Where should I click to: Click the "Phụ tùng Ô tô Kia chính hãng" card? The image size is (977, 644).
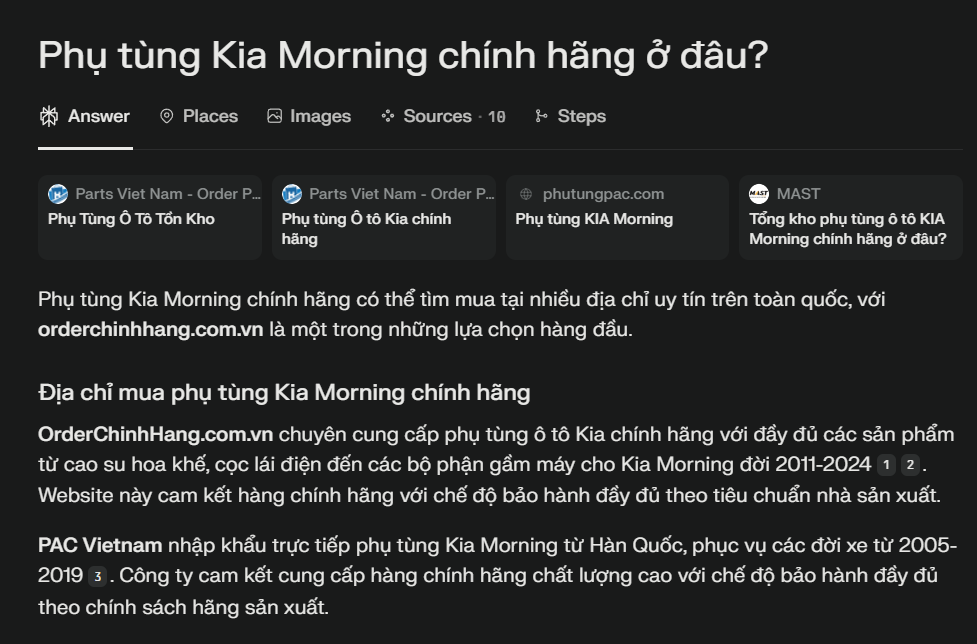tap(384, 217)
